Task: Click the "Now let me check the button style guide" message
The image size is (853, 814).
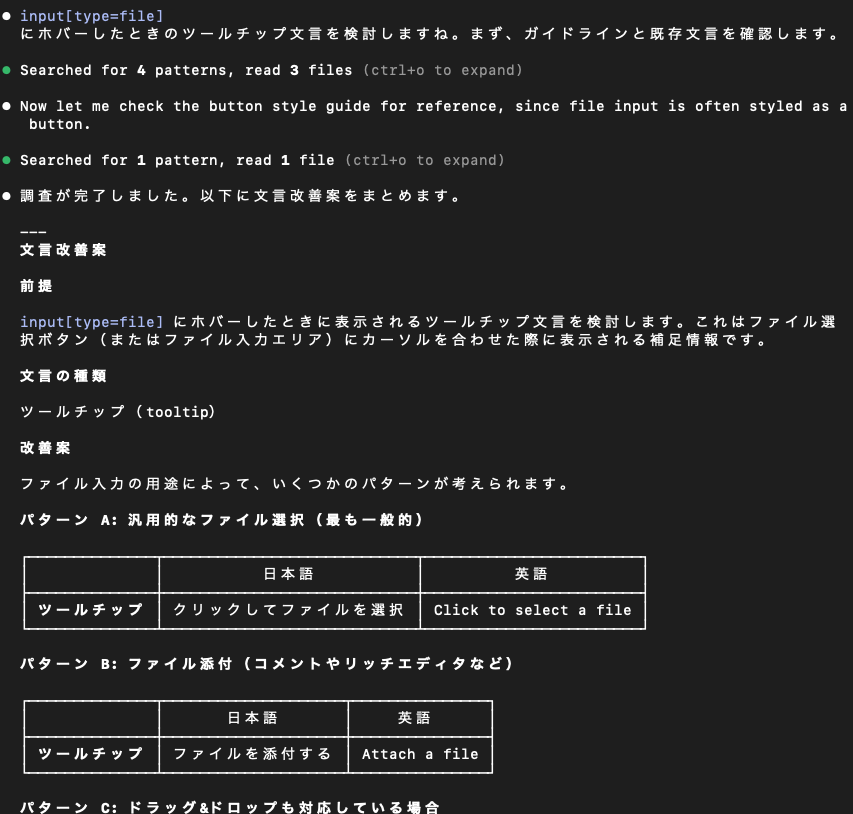Action: (x=433, y=115)
